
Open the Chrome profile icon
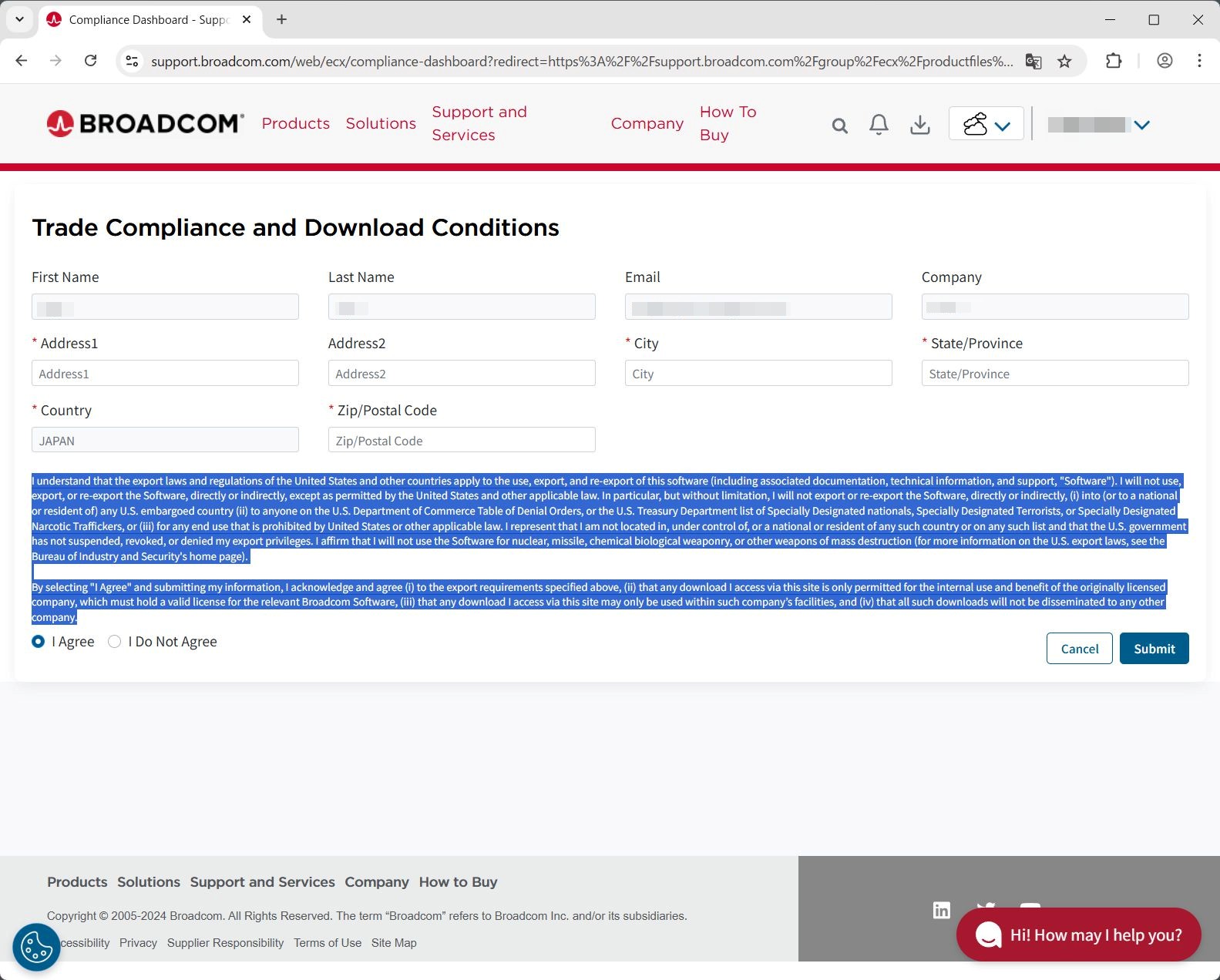(1165, 61)
